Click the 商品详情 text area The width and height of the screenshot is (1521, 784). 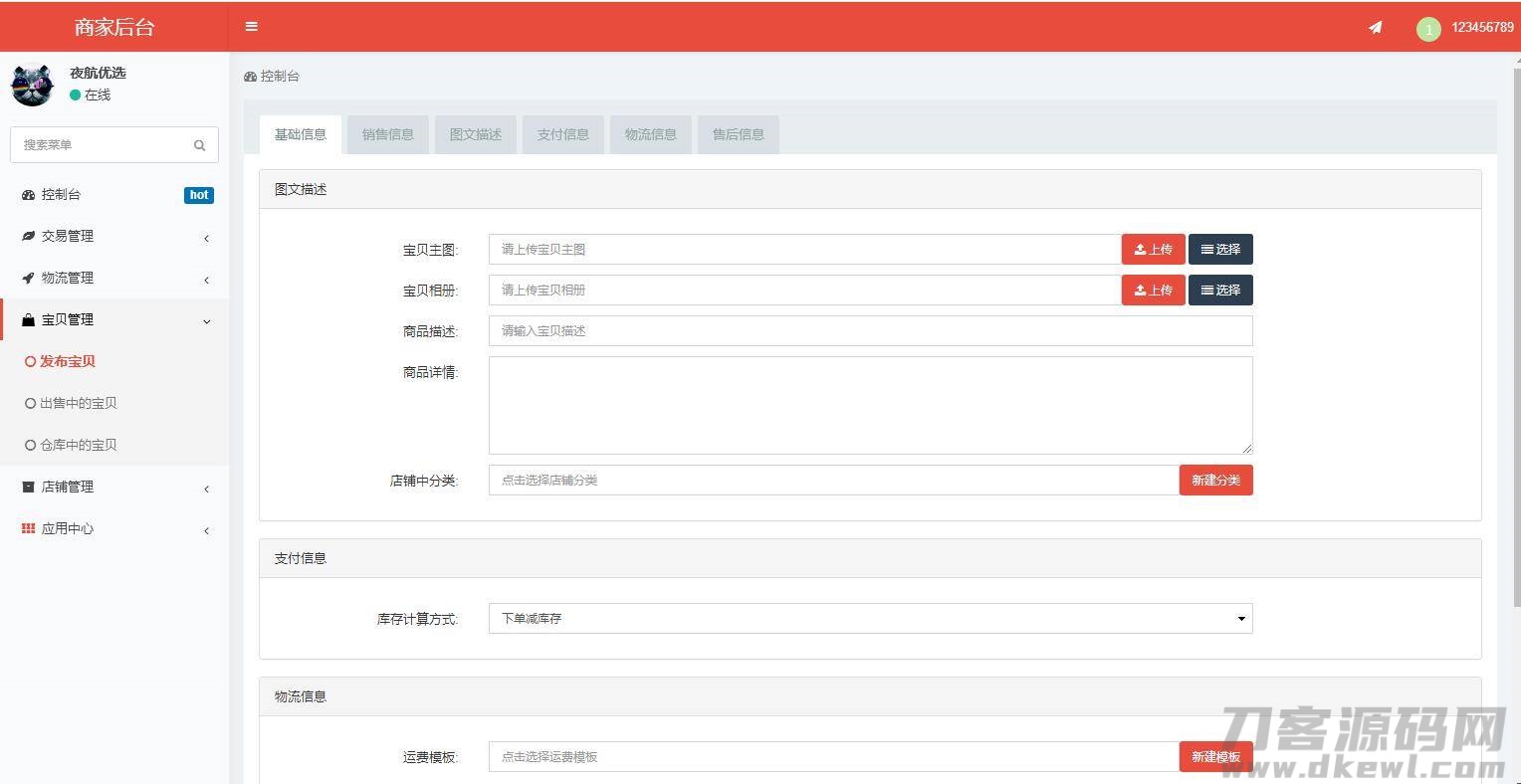870,405
